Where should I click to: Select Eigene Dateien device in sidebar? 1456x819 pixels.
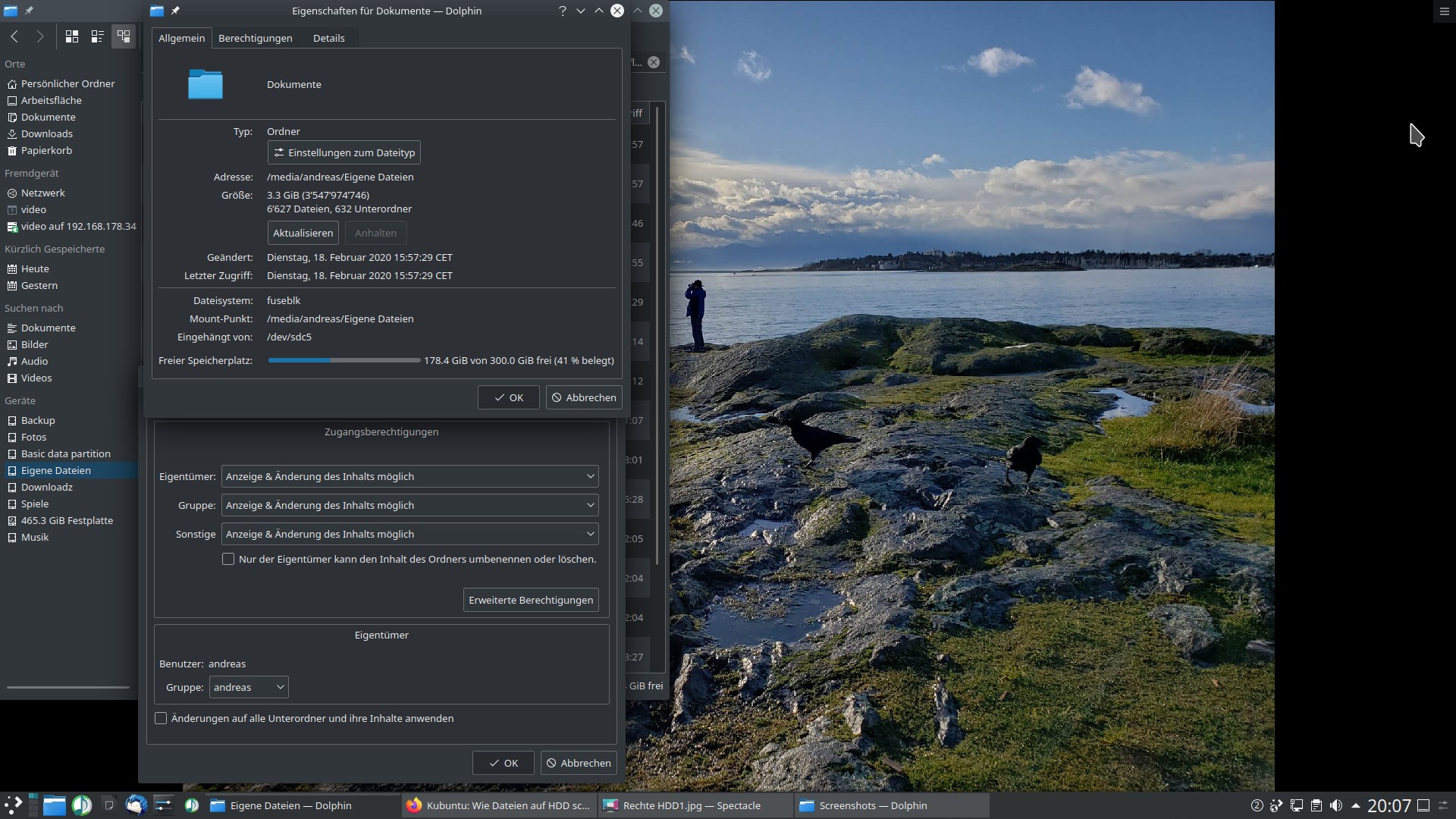click(55, 470)
